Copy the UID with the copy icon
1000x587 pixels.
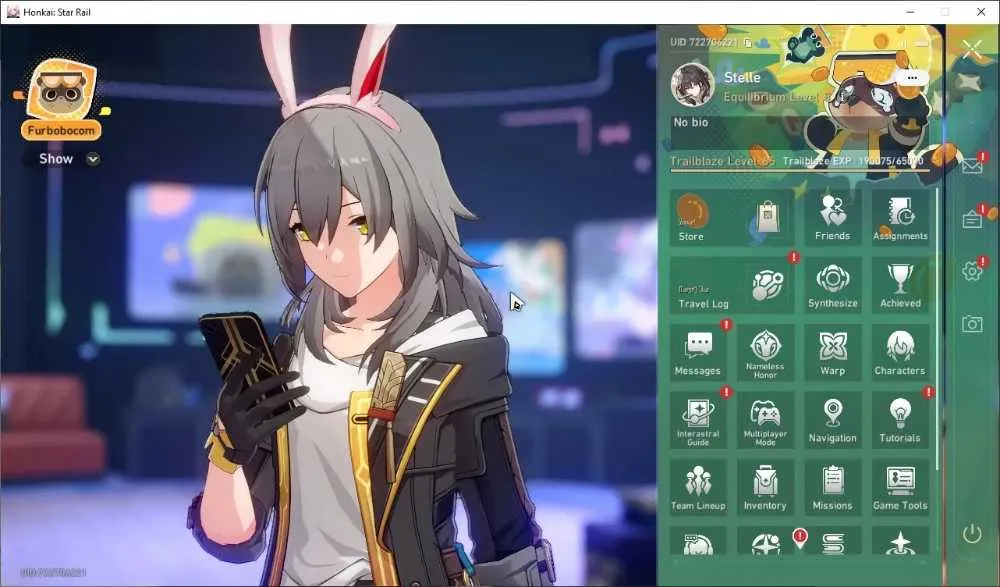[x=747, y=43]
